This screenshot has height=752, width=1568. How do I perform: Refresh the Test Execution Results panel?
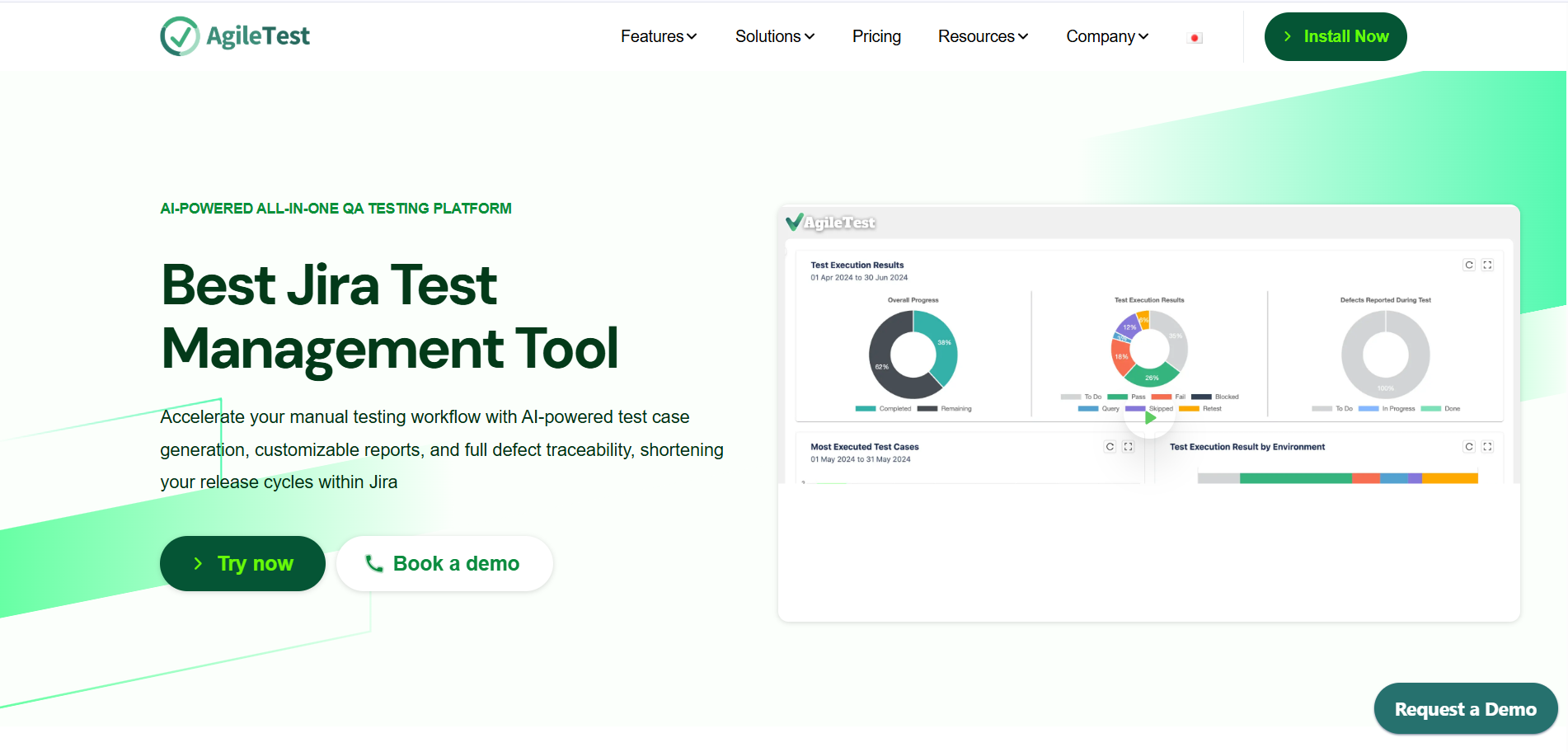pos(1469,265)
